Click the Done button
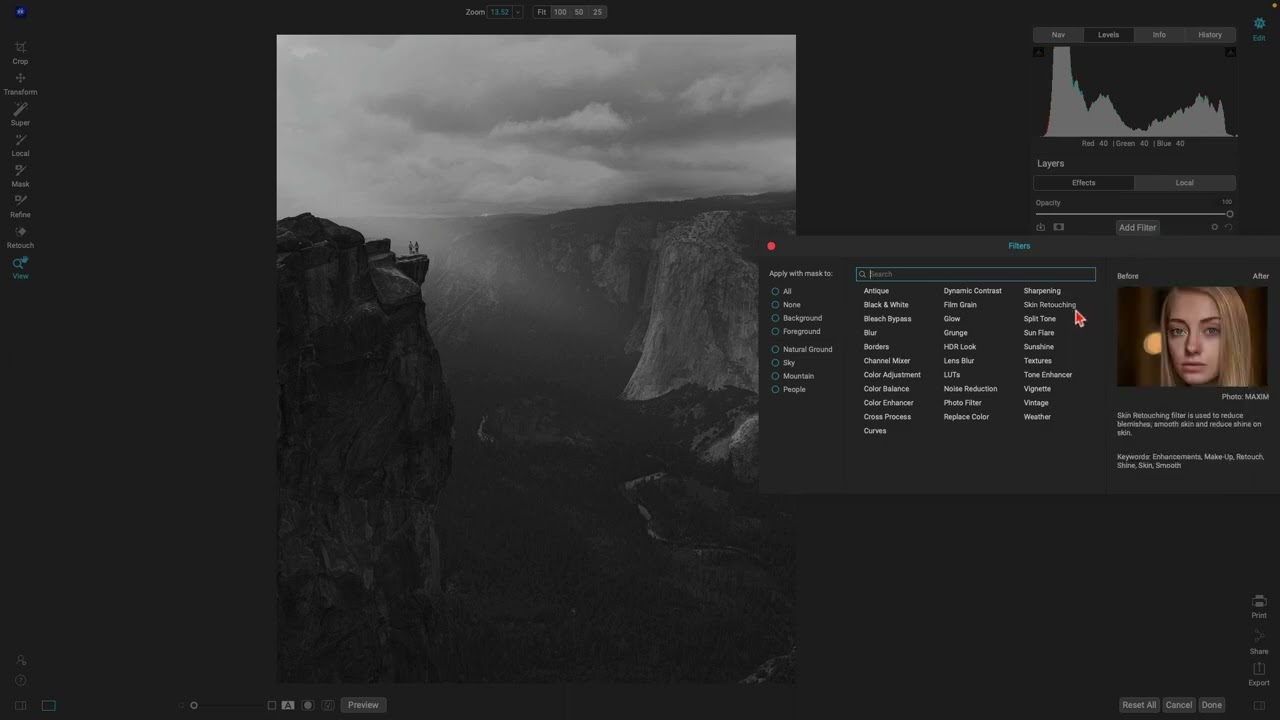This screenshot has width=1280, height=720. (1212, 705)
